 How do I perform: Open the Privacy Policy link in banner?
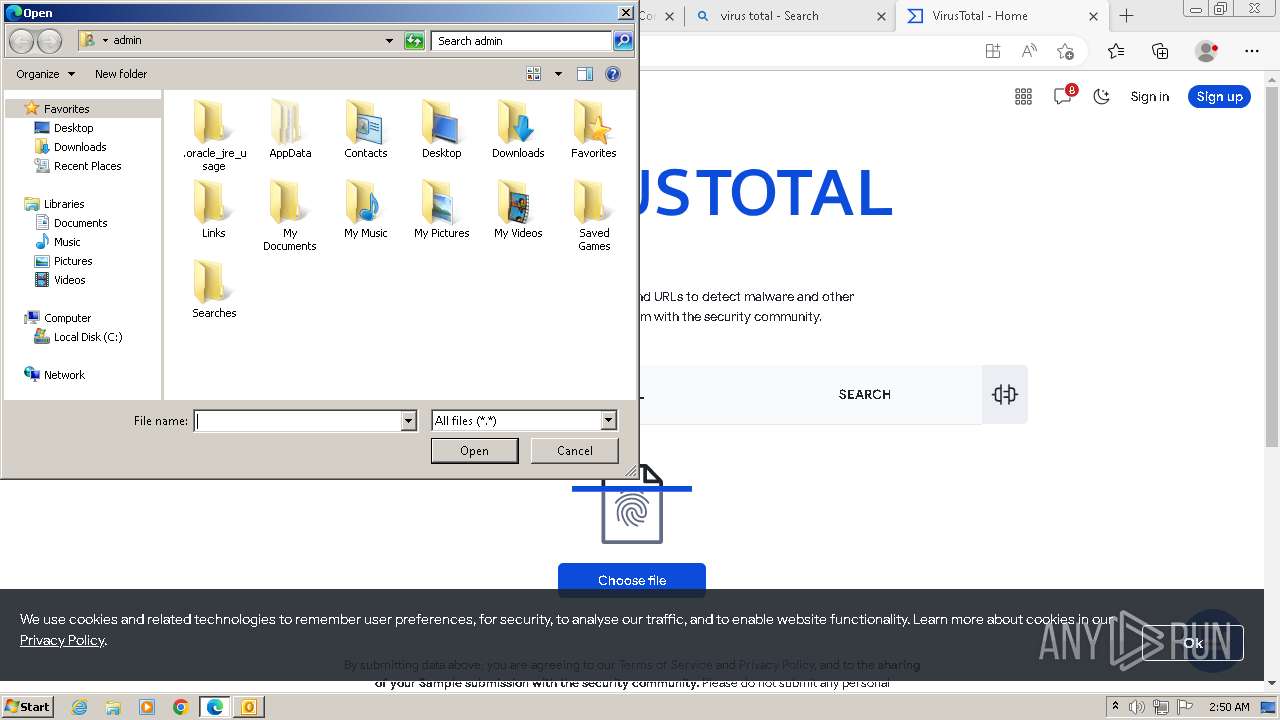[x=62, y=640]
